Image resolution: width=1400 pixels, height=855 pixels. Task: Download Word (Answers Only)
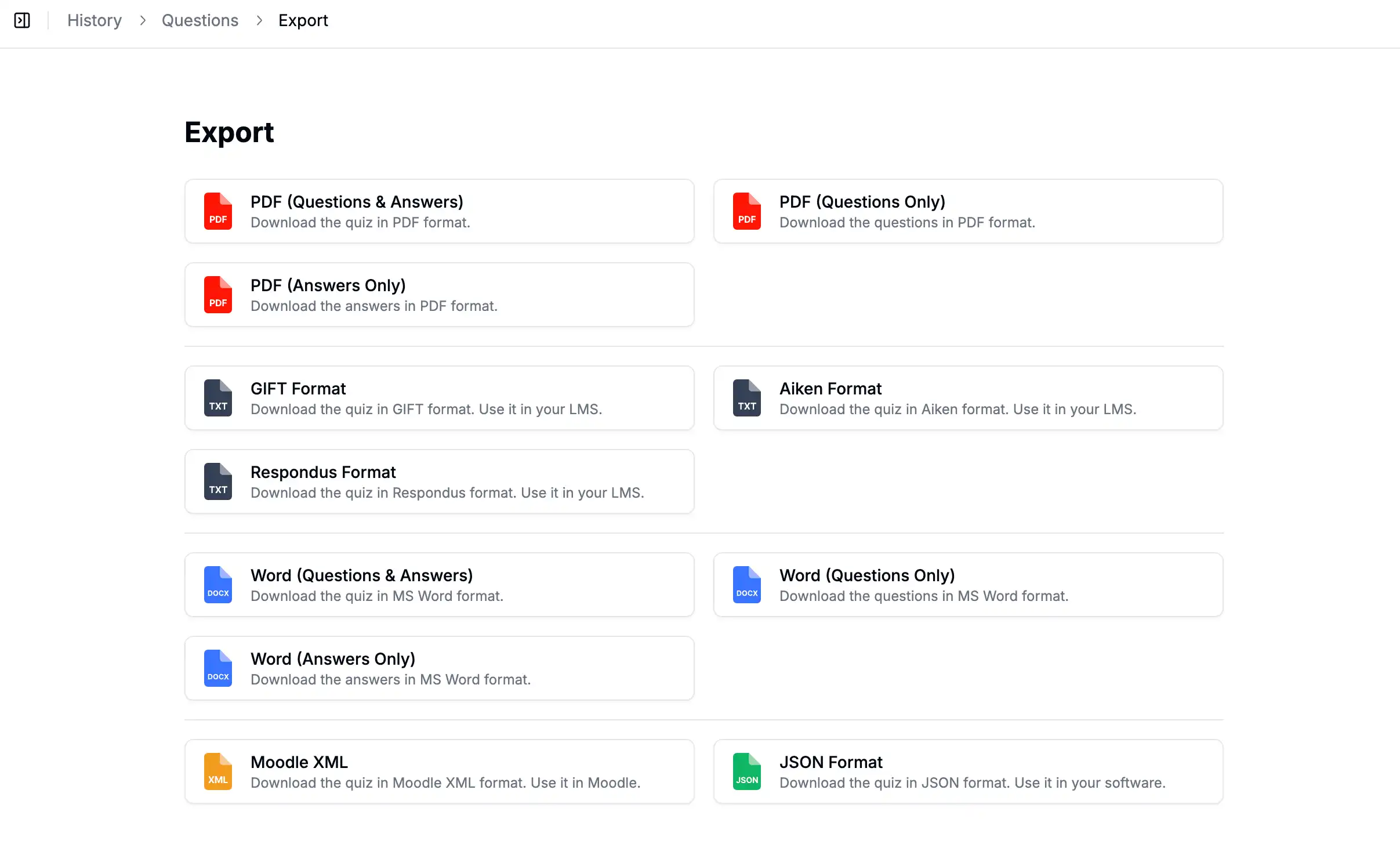(x=440, y=668)
